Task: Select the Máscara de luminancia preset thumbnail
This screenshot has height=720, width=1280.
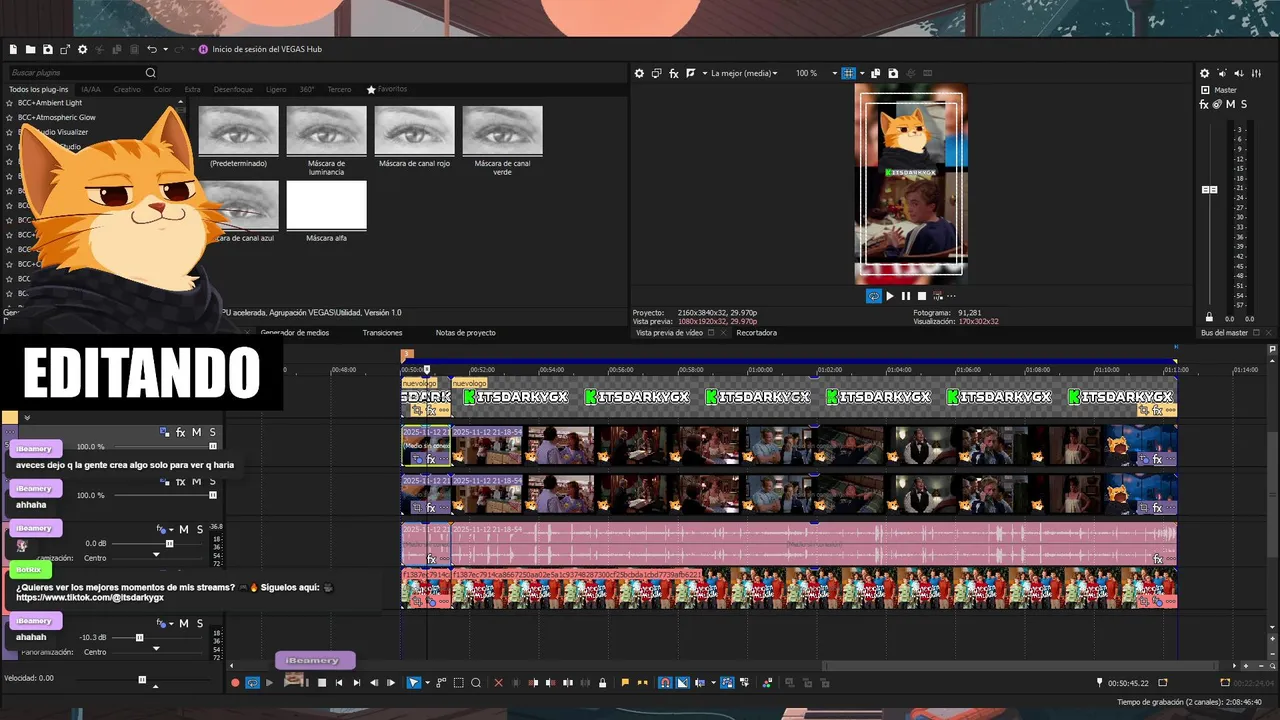Action: (326, 131)
